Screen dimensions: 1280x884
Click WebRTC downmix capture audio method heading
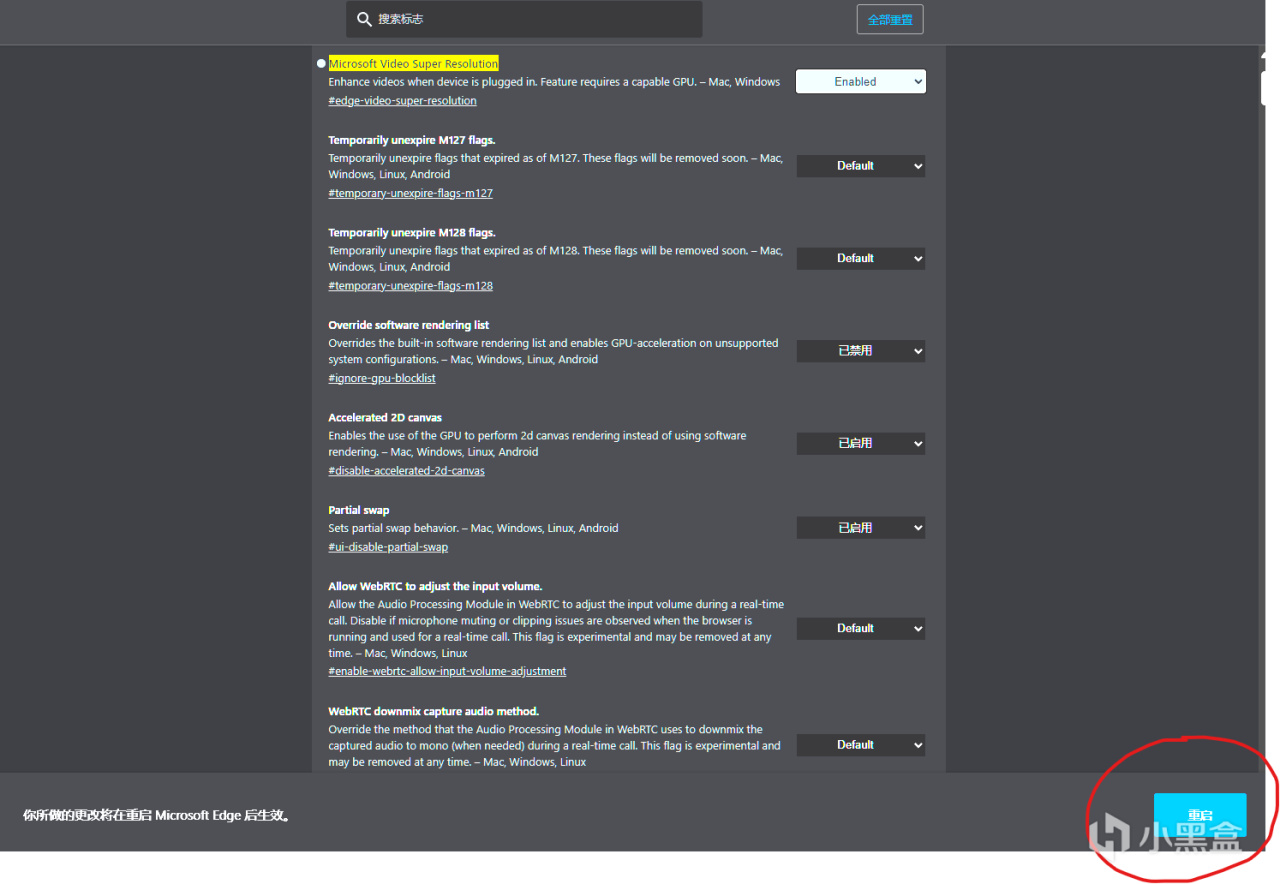point(433,711)
